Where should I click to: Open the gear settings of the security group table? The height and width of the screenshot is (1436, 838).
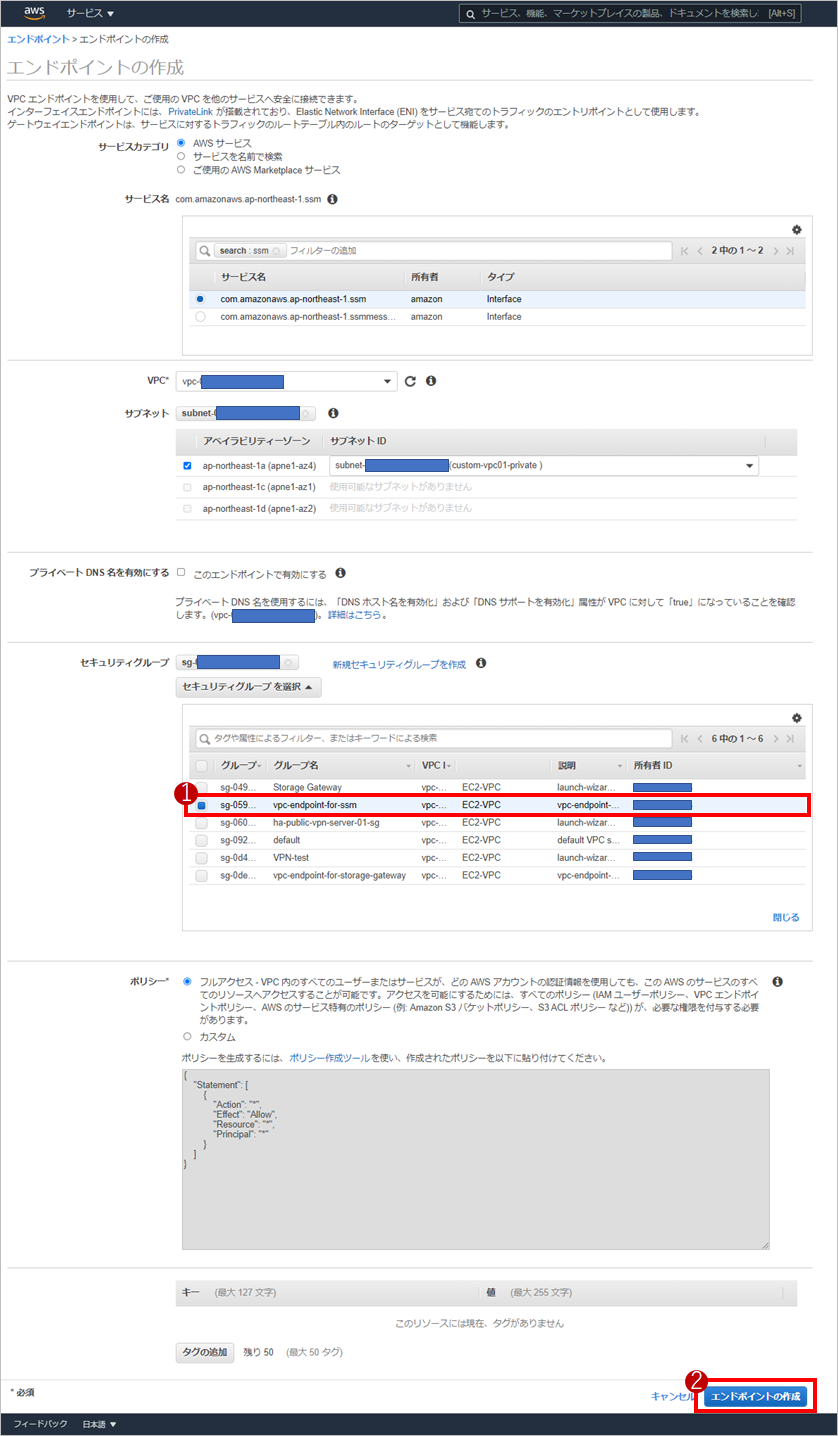(x=796, y=718)
